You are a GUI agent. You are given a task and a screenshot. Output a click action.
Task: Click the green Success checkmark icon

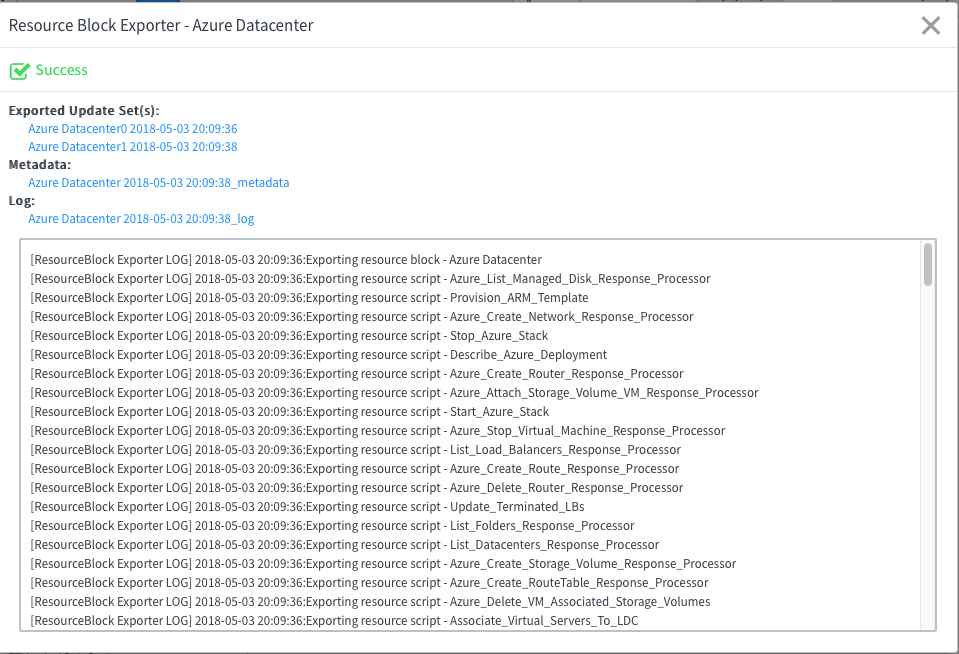click(20, 71)
